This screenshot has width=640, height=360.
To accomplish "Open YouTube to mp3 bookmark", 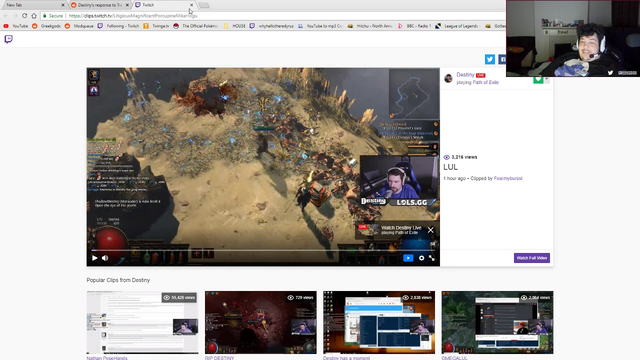I will coord(320,26).
